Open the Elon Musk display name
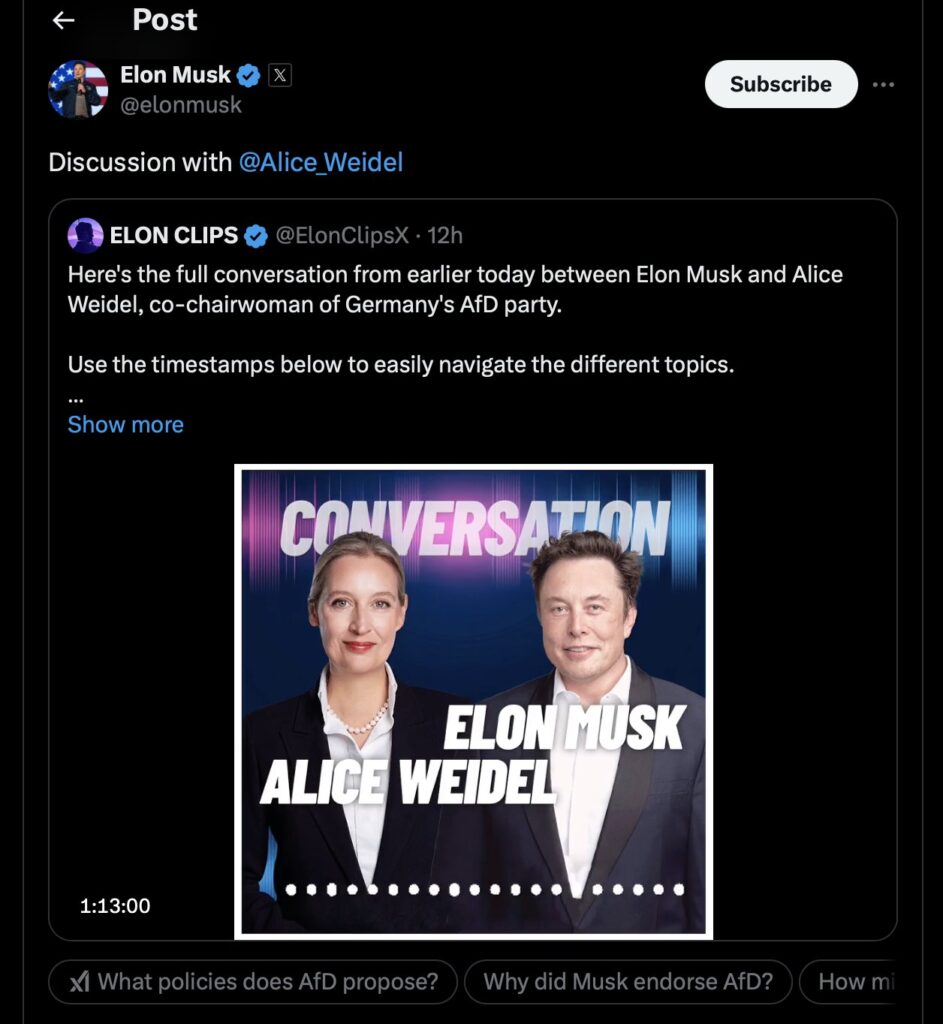 [175, 75]
